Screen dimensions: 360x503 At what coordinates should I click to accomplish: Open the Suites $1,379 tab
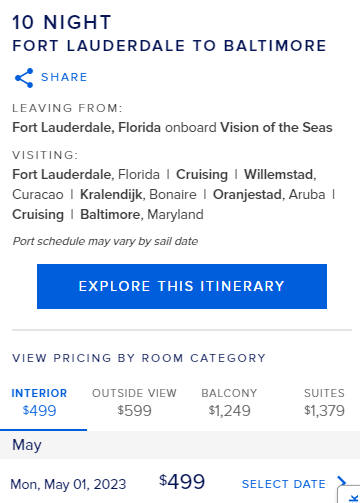(324, 402)
